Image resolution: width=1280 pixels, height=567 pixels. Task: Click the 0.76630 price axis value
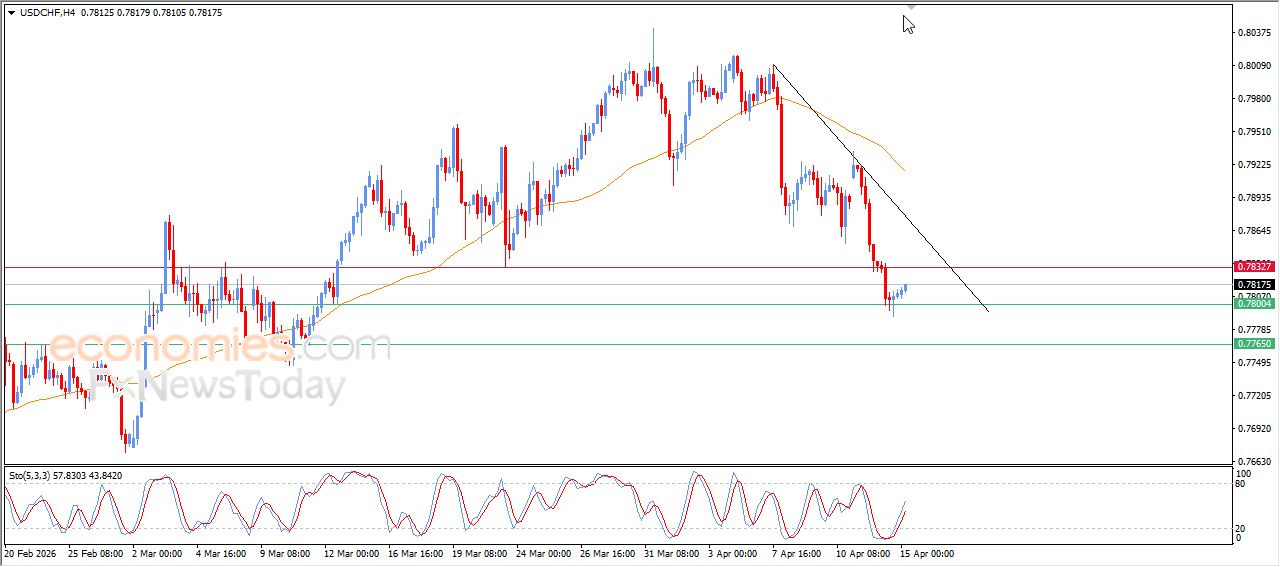(x=1254, y=462)
